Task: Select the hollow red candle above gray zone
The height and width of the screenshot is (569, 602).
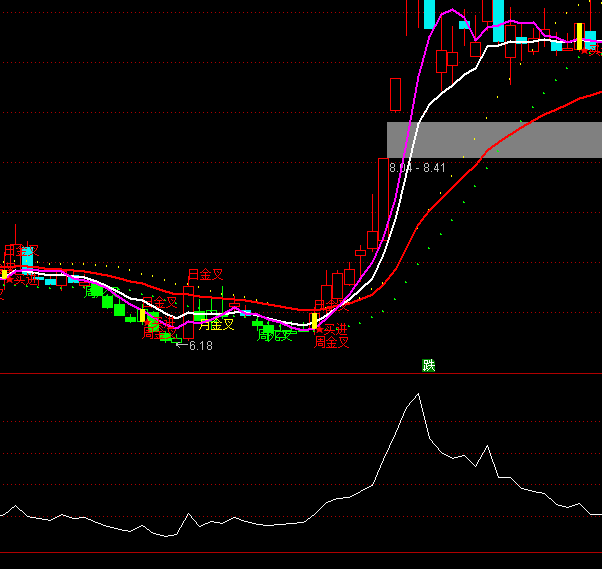Action: [x=395, y=94]
